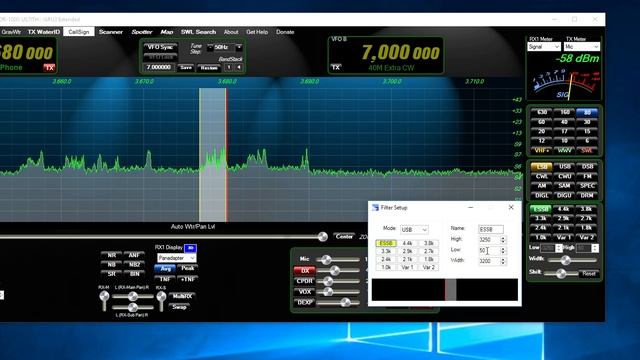
Task: Click the Swap button
Action: 179,307
